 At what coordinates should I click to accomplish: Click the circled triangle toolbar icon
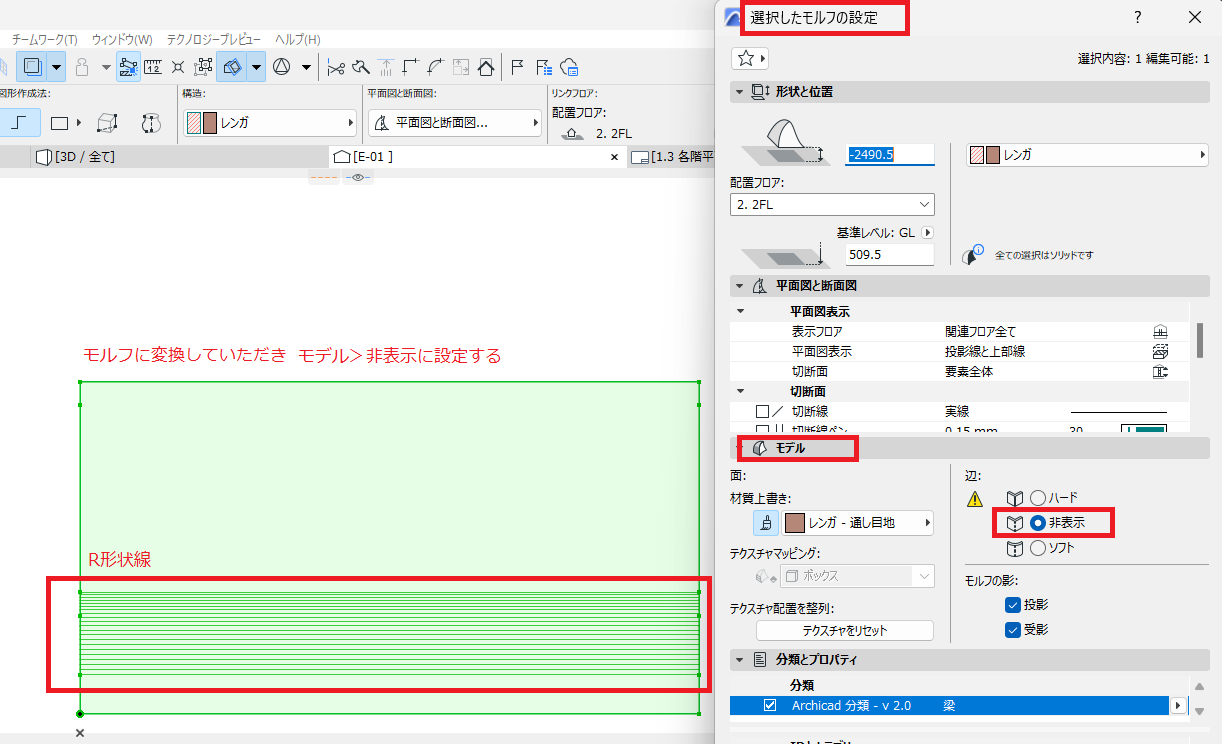pyautogui.click(x=281, y=67)
